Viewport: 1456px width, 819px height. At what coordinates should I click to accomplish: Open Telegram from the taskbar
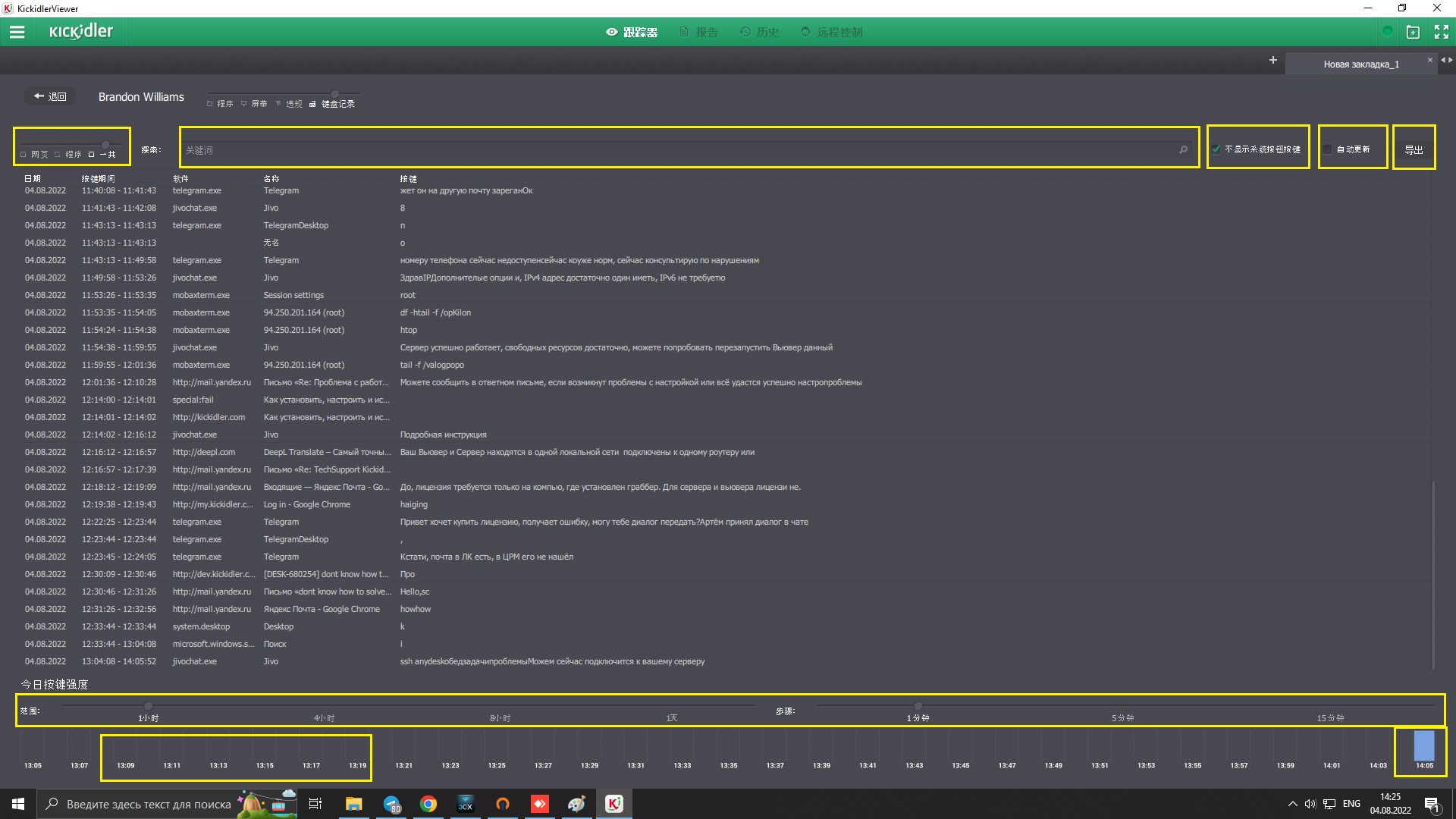[391, 804]
